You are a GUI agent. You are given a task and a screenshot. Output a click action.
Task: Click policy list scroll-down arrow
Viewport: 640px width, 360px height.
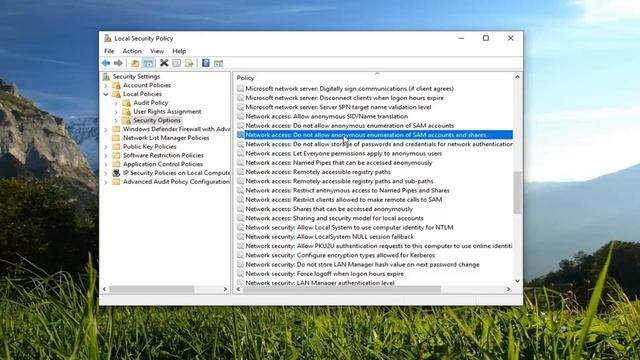coord(517,281)
